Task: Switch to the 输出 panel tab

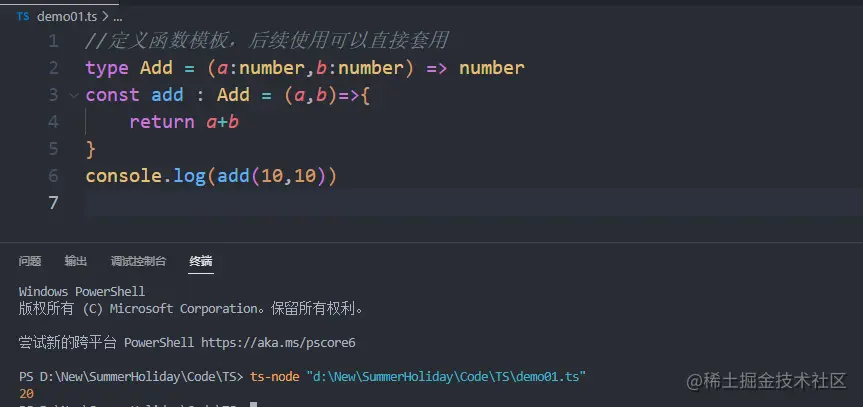Action: point(75,261)
